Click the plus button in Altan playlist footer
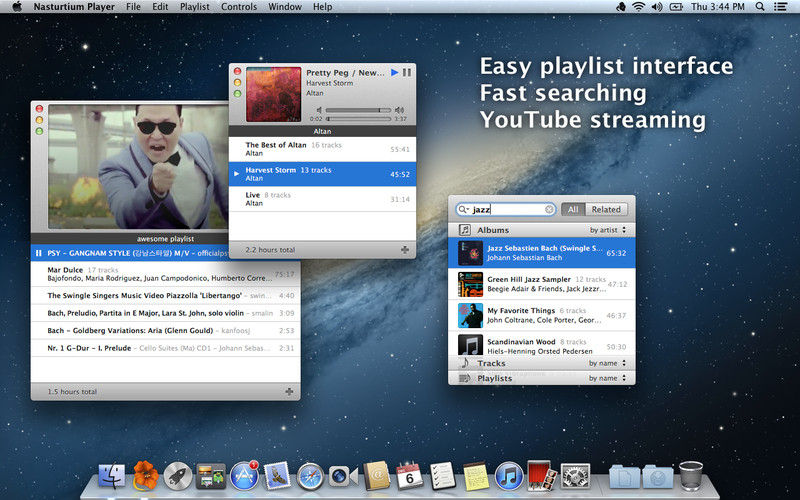The width and height of the screenshot is (800, 500). 405,249
